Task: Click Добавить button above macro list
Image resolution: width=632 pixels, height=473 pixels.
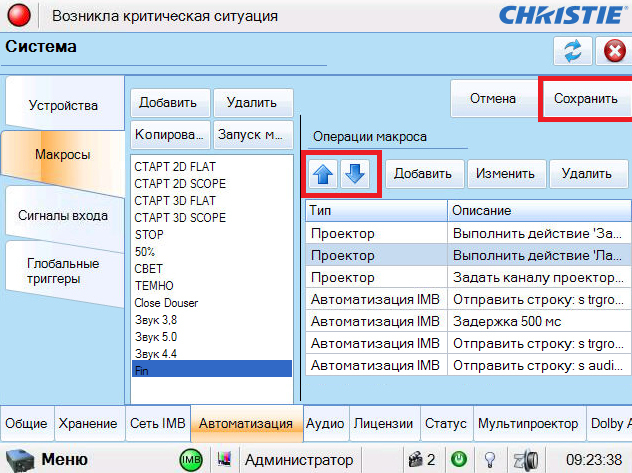Action: (x=170, y=103)
